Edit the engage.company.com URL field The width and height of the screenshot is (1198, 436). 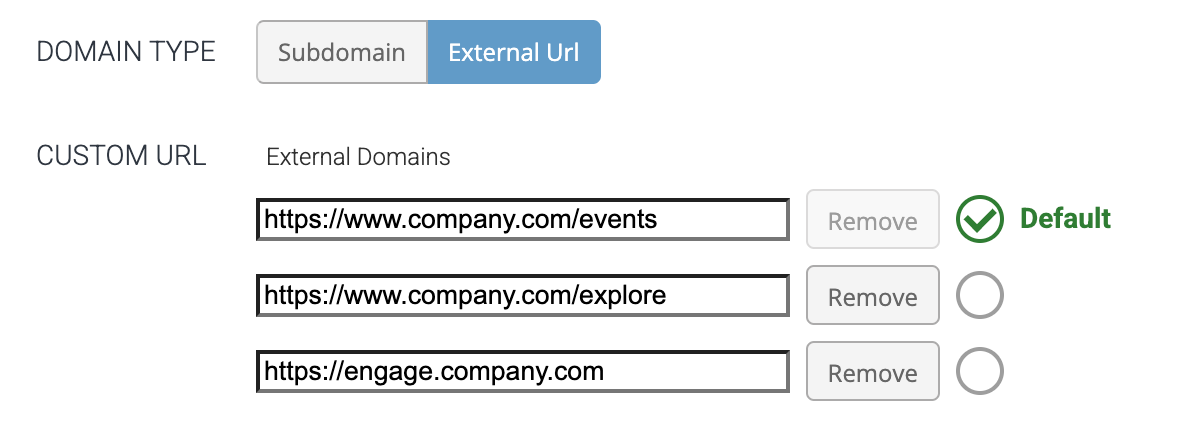click(522, 372)
